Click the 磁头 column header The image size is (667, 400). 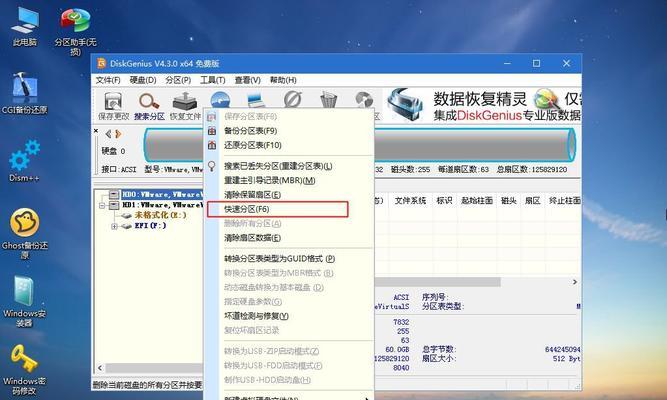(x=508, y=200)
